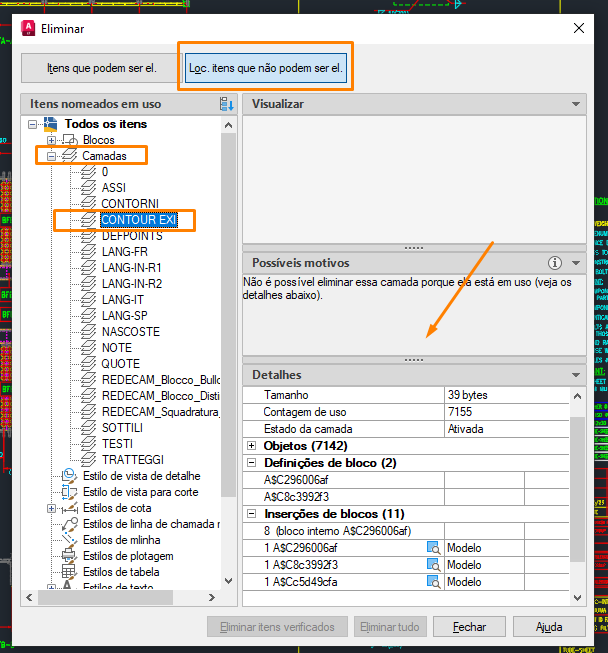Screen dimensions: 608x653
Task: Select the Estilos de tabela icon
Action: (x=69, y=572)
